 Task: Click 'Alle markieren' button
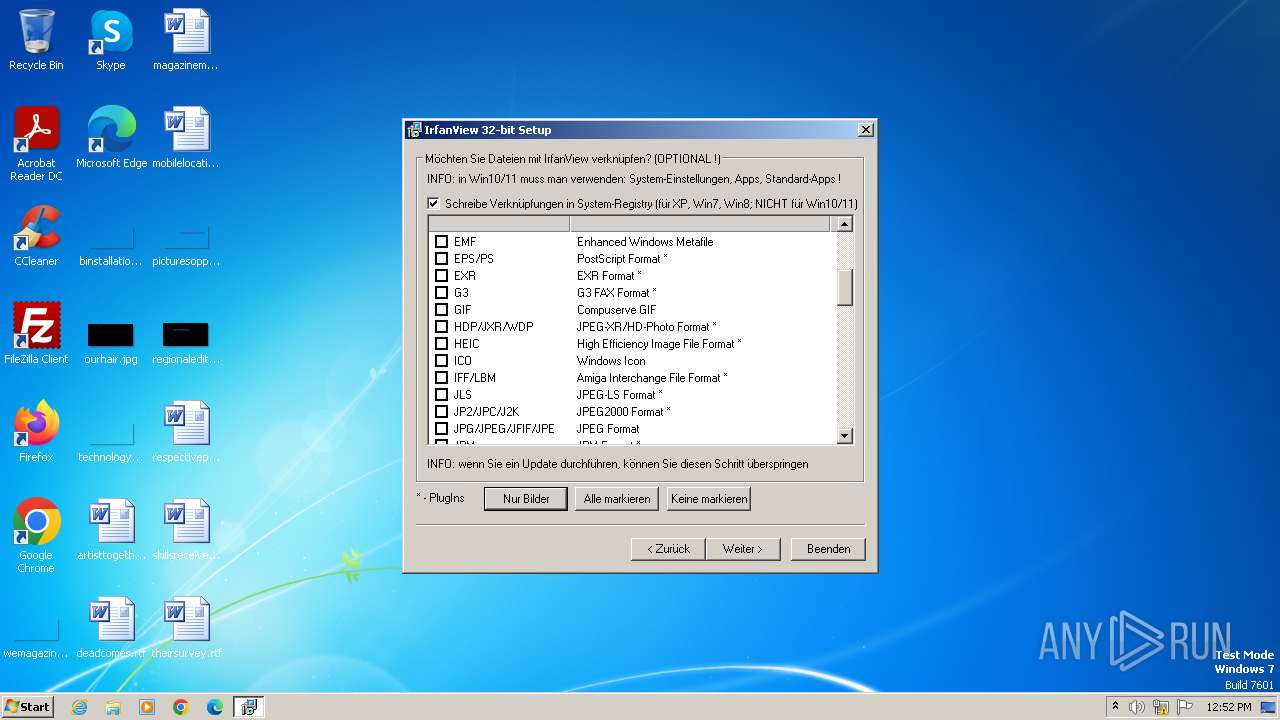617,499
